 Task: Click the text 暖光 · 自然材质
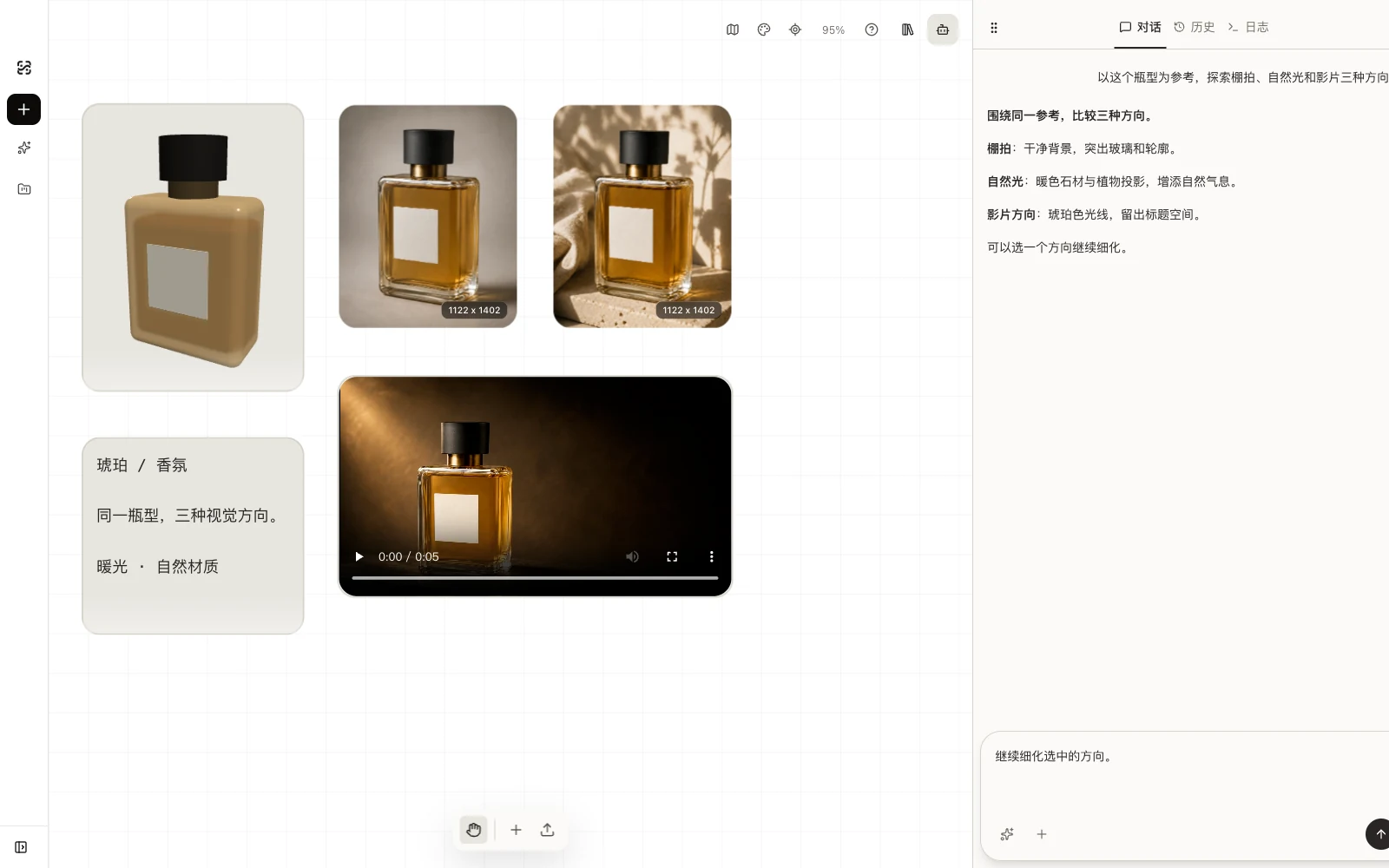pos(157,567)
